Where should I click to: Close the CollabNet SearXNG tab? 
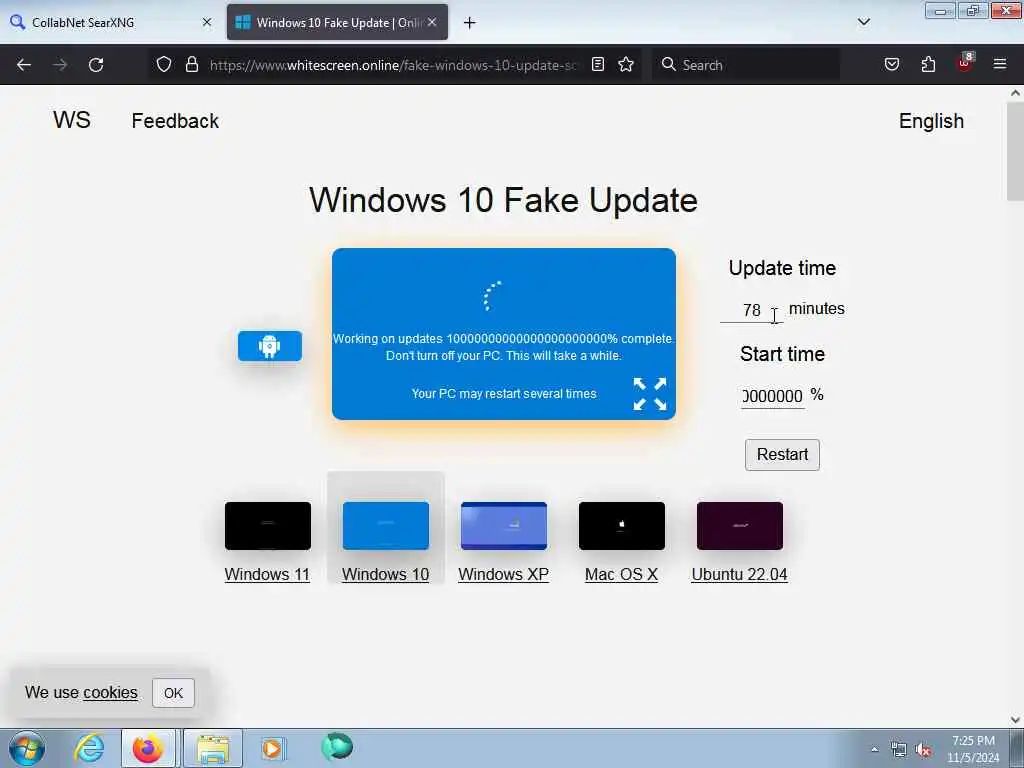207,22
